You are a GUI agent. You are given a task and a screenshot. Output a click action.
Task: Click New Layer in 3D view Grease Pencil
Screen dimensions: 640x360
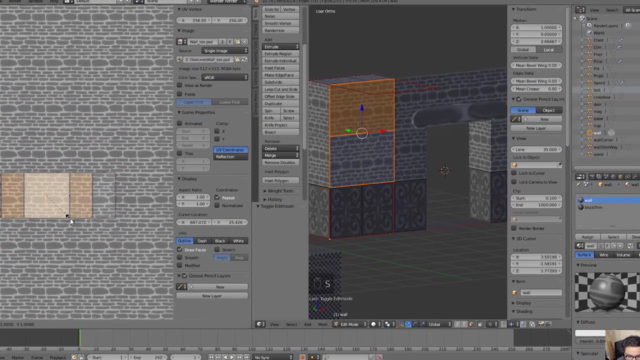(536, 128)
